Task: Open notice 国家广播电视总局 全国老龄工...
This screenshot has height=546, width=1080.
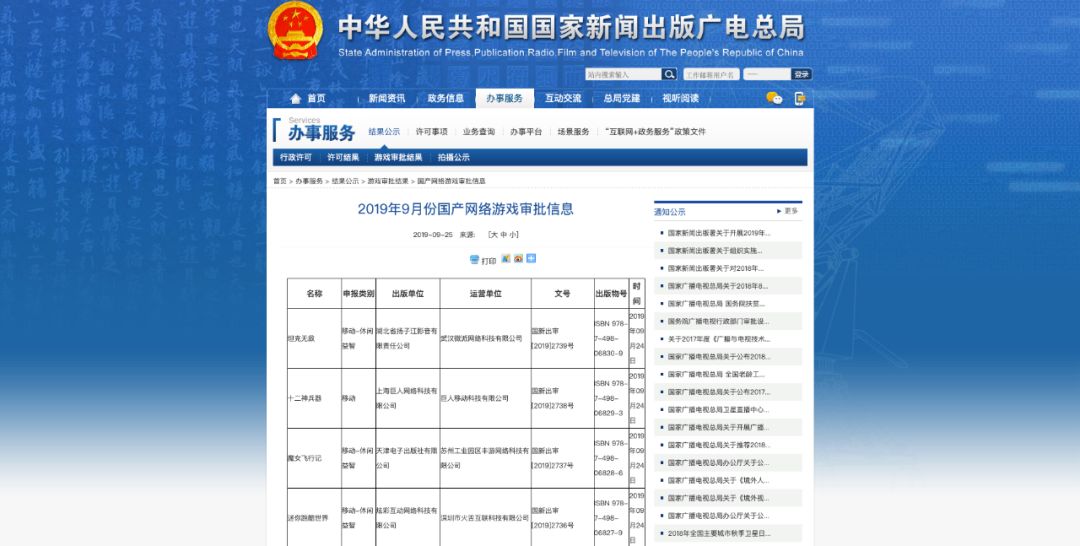Action: coord(716,375)
